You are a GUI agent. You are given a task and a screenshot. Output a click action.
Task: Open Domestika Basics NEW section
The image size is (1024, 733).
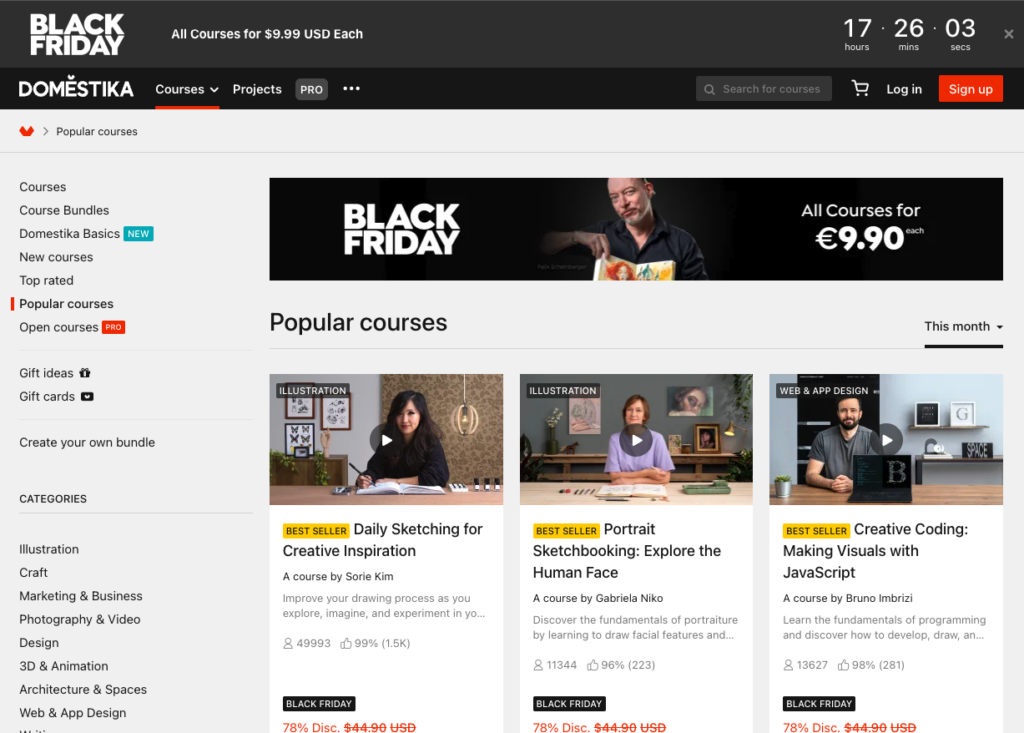(x=86, y=234)
